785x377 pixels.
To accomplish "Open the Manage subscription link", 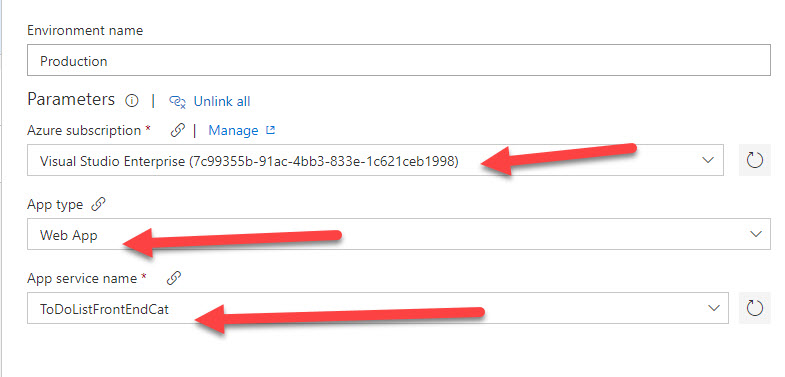I will pos(233,130).
